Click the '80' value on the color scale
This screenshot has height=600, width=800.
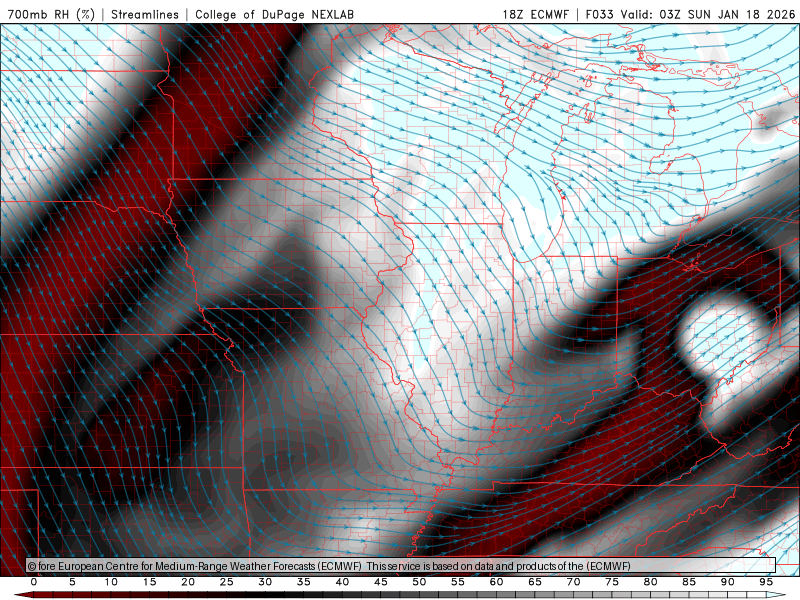coord(650,582)
